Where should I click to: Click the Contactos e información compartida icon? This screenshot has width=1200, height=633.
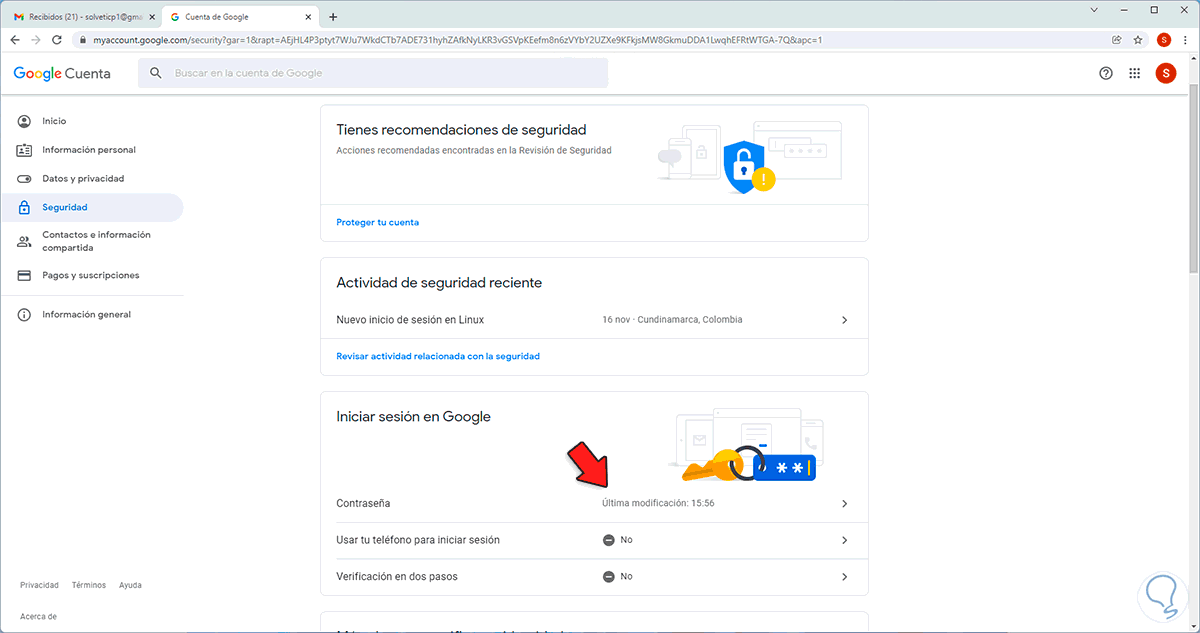25,241
